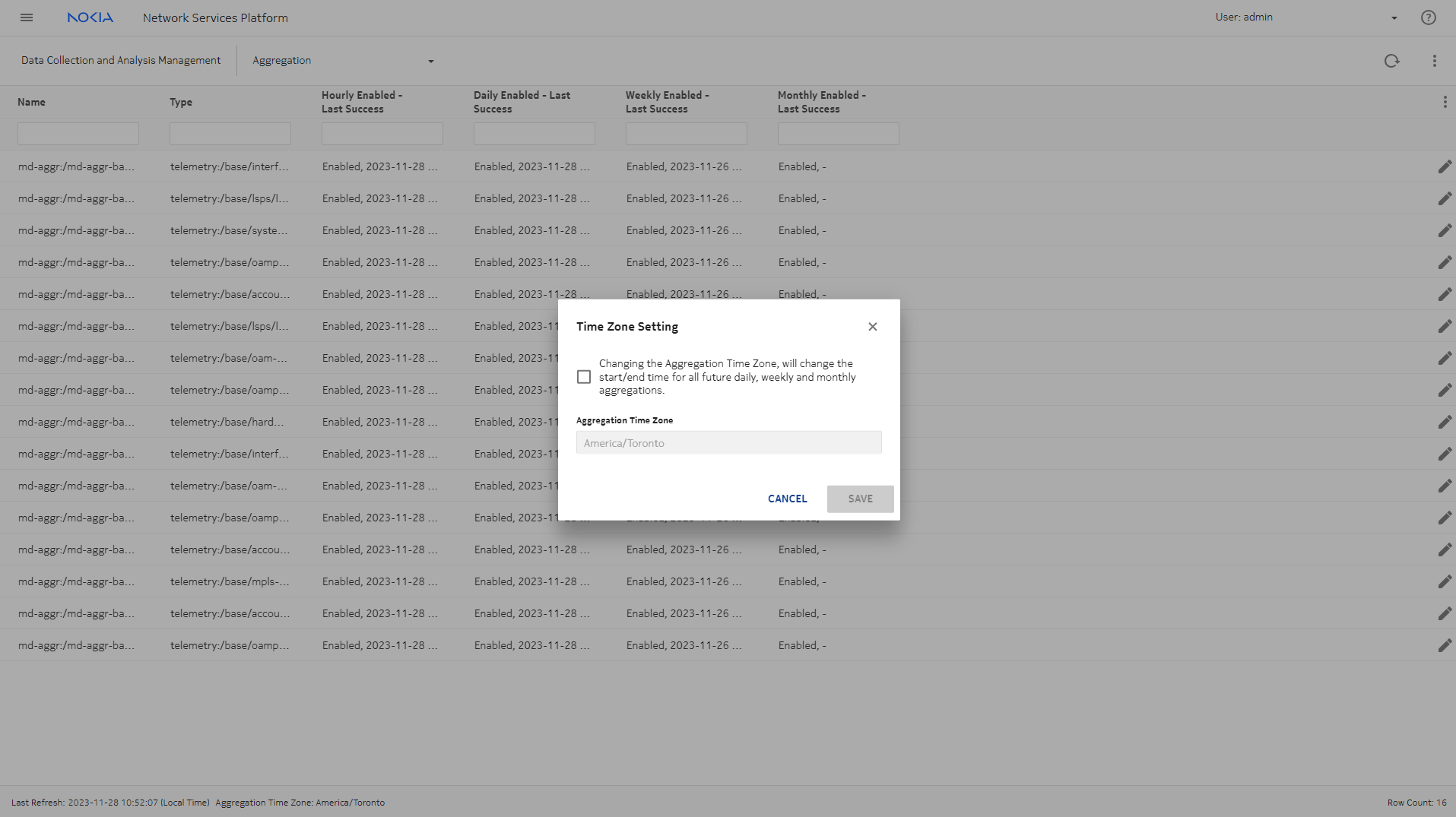Click the Type column filter field
This screenshot has width=1456, height=817.
point(230,134)
